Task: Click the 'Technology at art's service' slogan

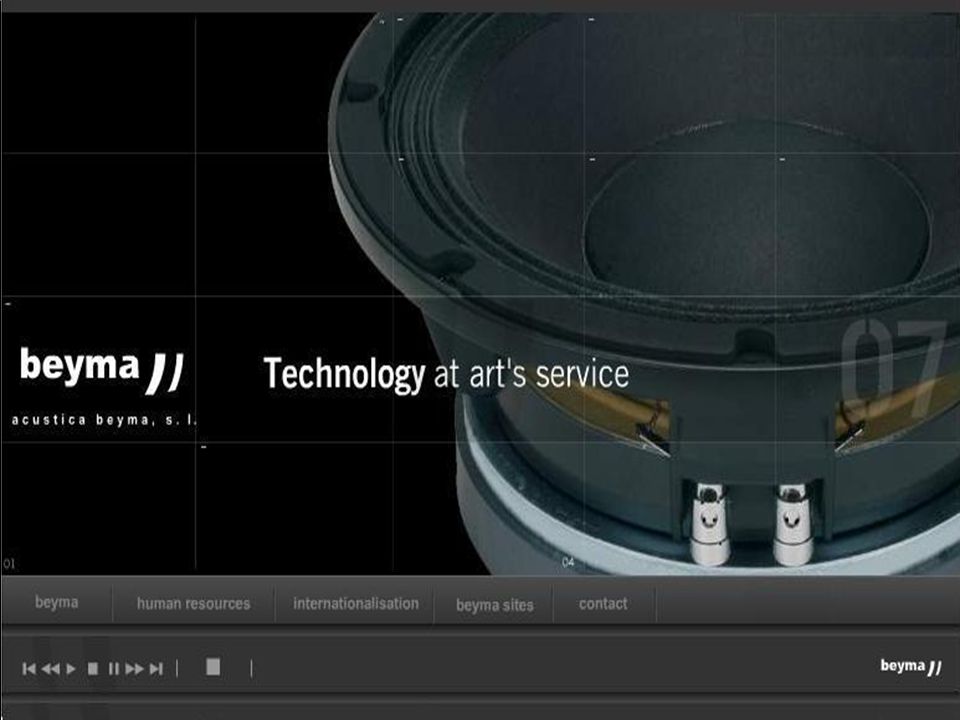Action: [446, 374]
